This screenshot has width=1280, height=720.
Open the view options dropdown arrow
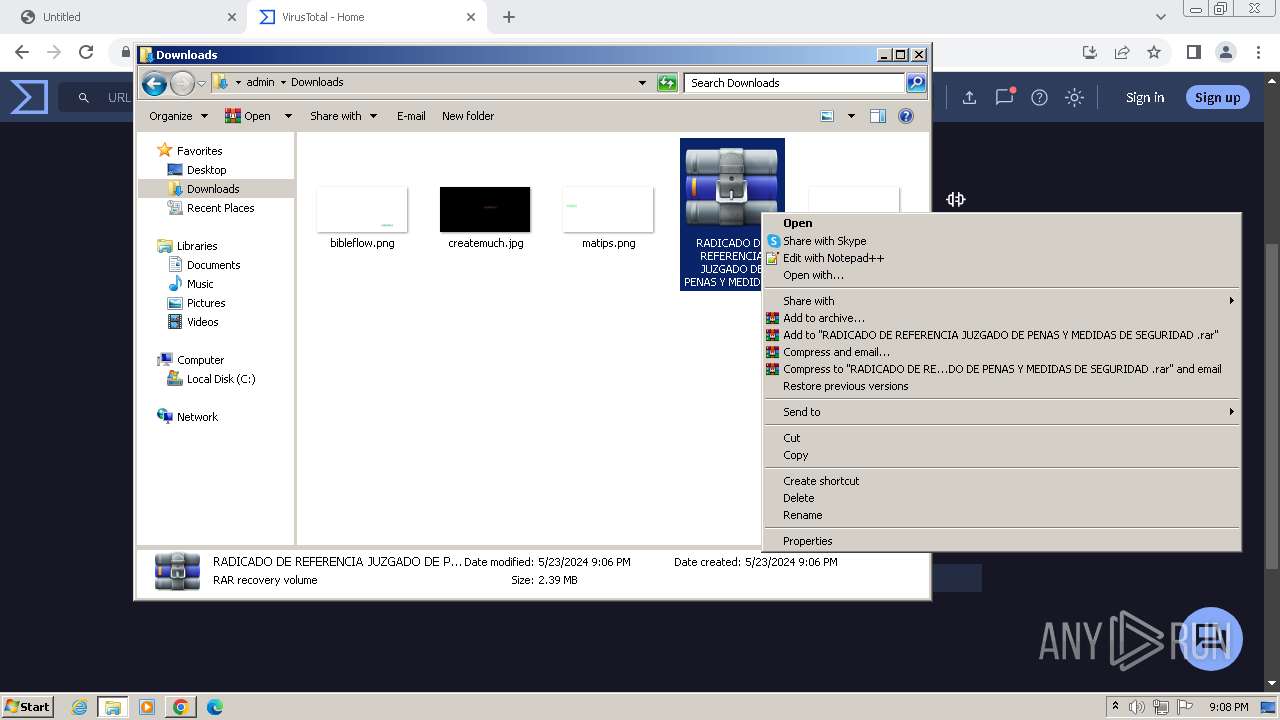851,116
